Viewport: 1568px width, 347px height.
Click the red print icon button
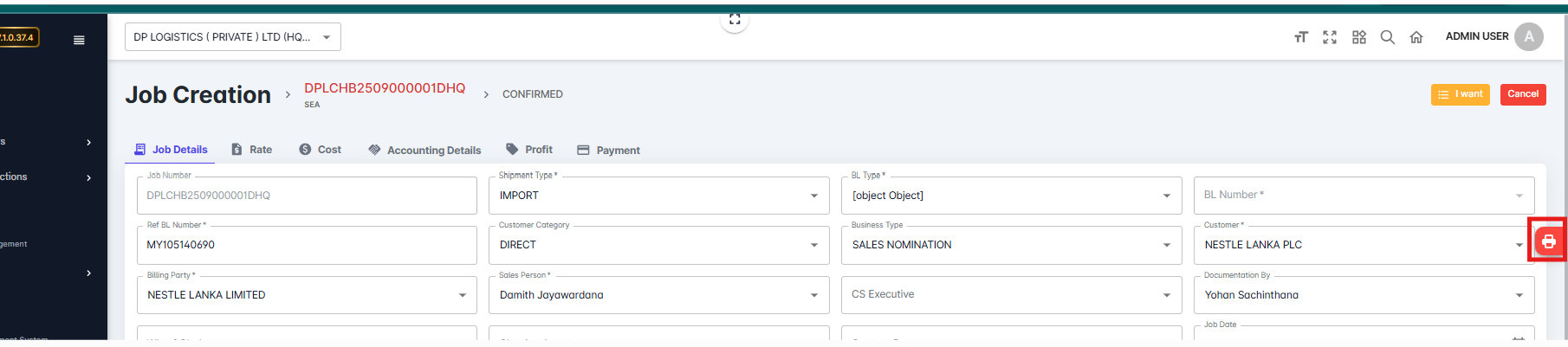coord(1548,241)
